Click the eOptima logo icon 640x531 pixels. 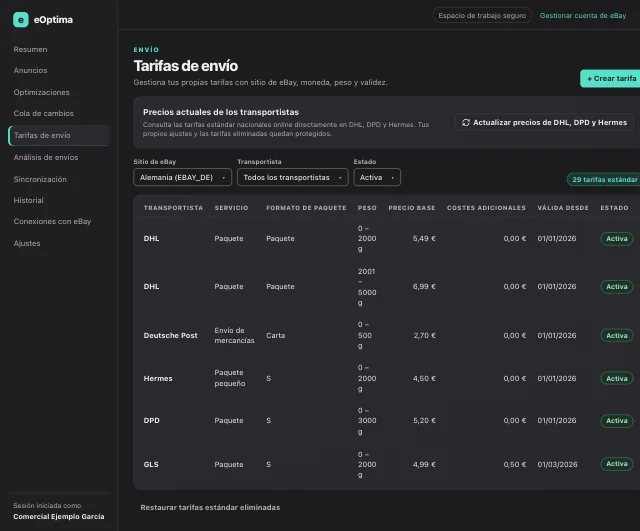(21, 20)
